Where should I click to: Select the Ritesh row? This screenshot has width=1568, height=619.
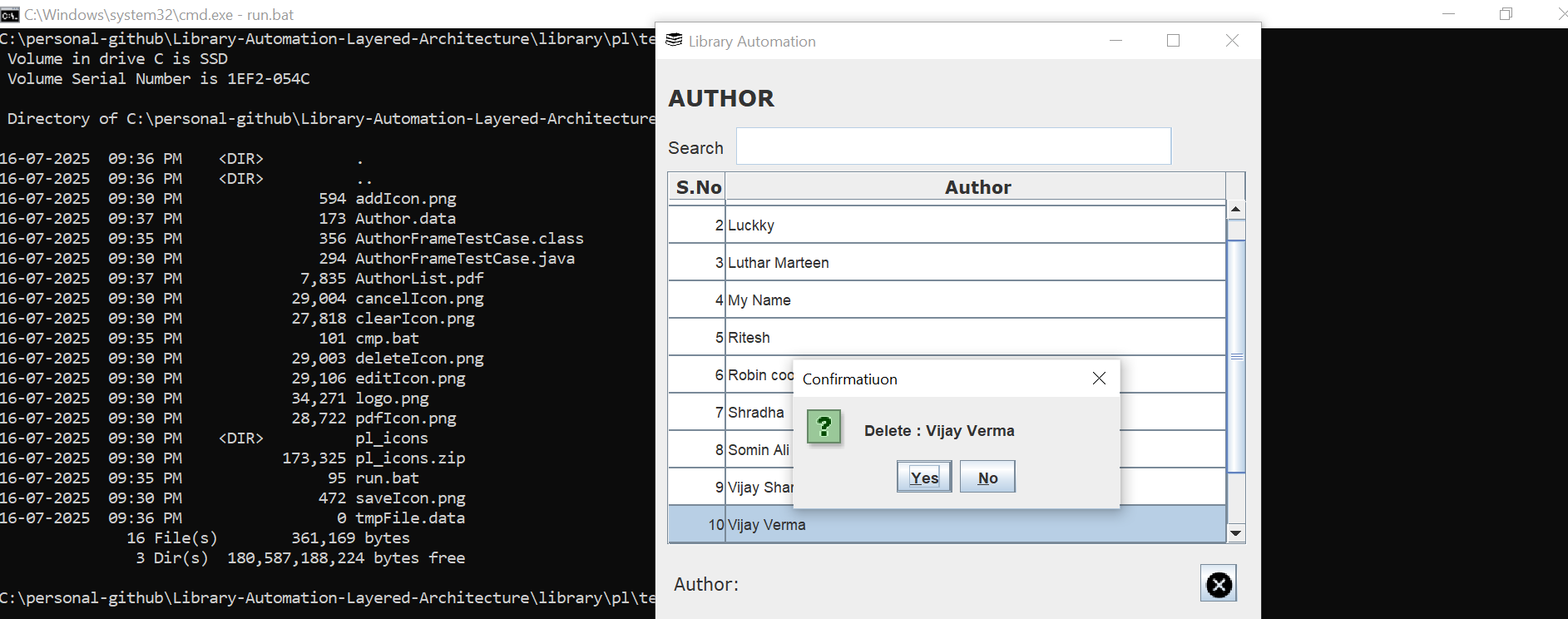[947, 337]
